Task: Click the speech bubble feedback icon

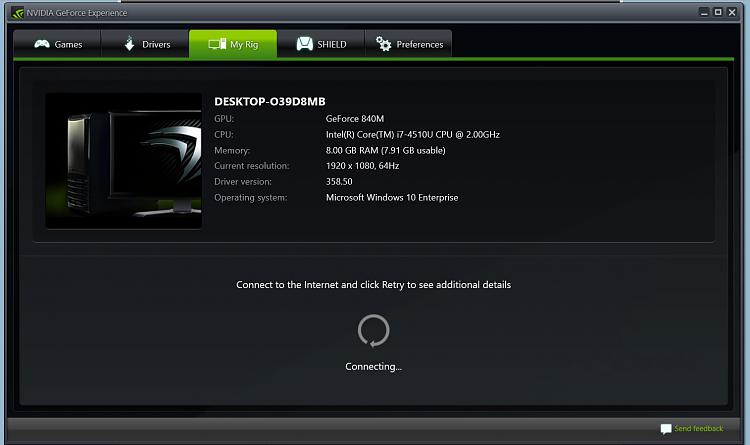Action: 666,429
